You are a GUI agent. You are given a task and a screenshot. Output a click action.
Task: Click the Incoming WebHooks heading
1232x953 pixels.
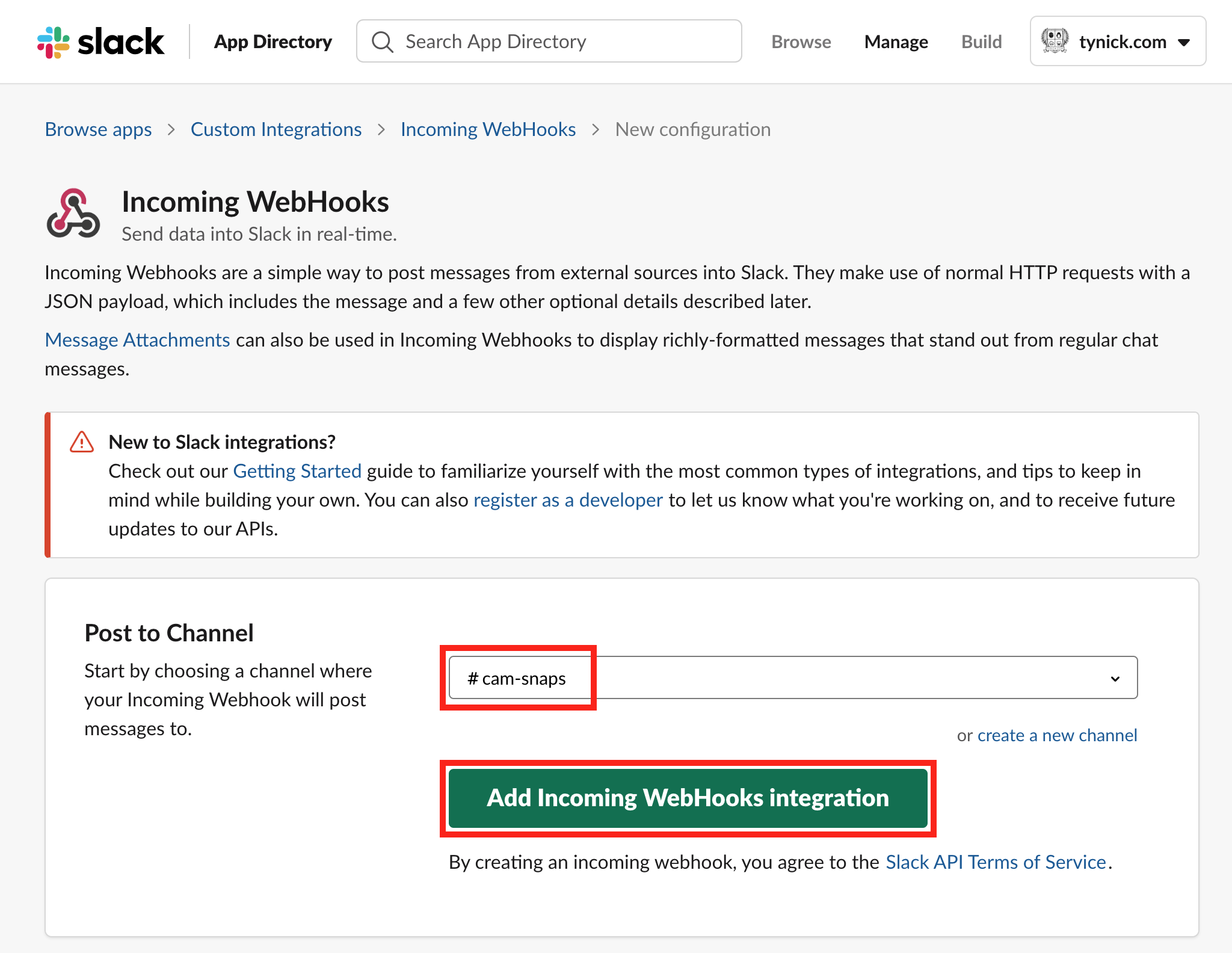click(256, 202)
